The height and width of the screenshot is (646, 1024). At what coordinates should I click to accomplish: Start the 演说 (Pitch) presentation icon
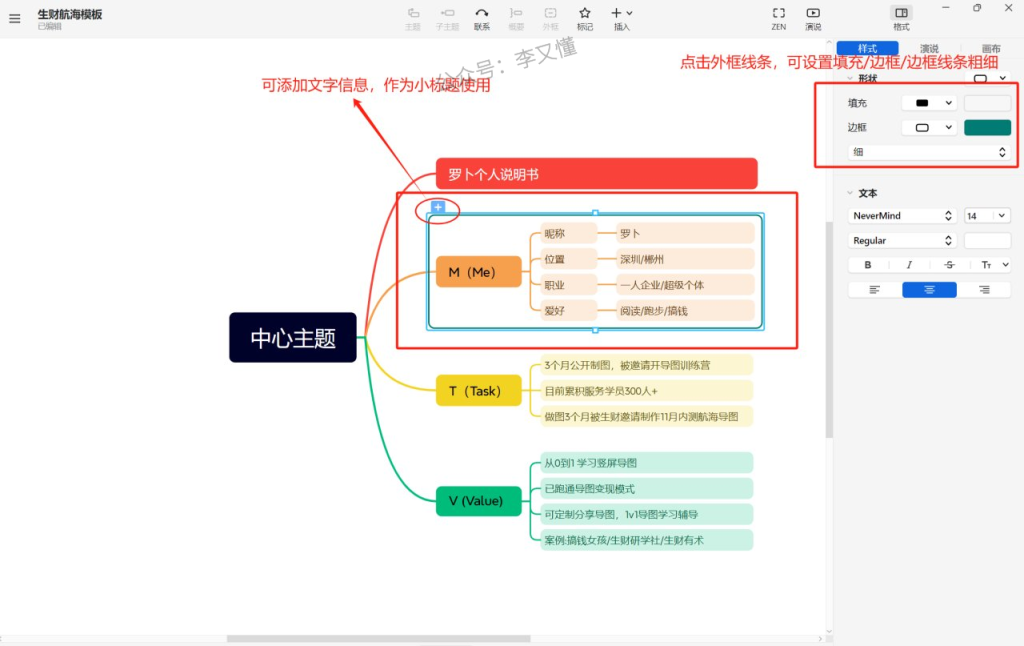813,18
